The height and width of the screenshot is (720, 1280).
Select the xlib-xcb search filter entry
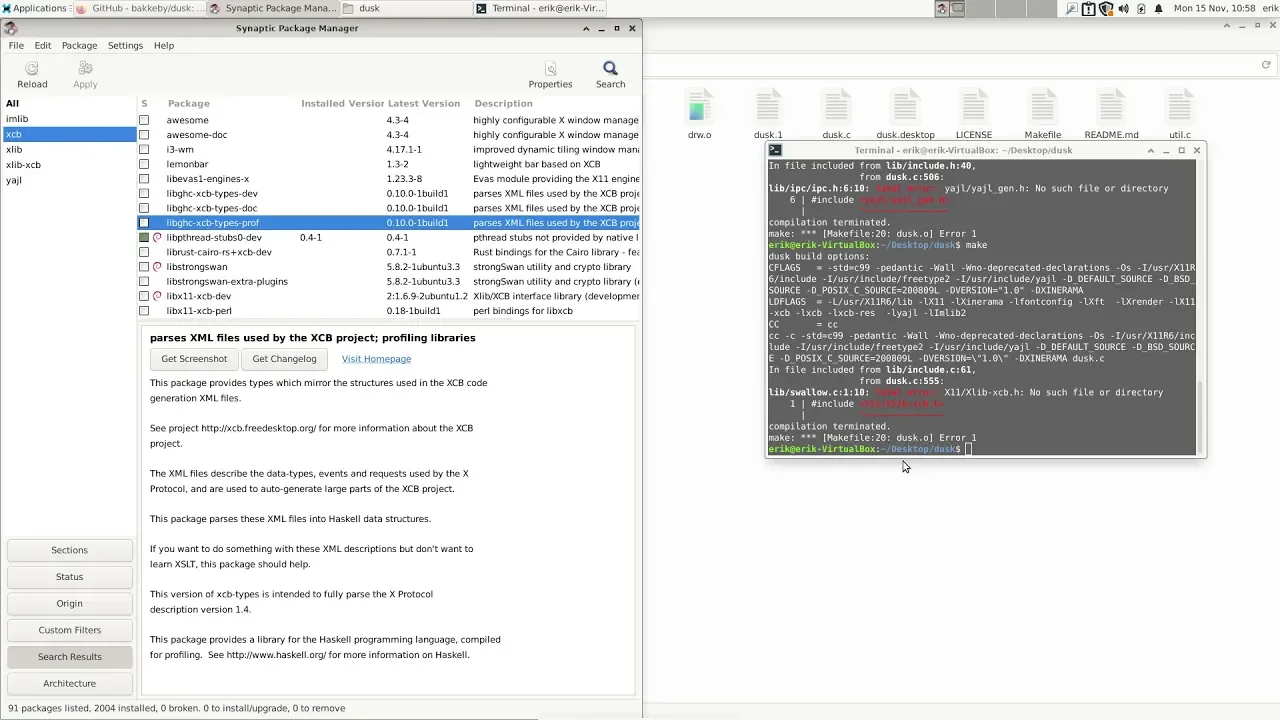tap(23, 165)
